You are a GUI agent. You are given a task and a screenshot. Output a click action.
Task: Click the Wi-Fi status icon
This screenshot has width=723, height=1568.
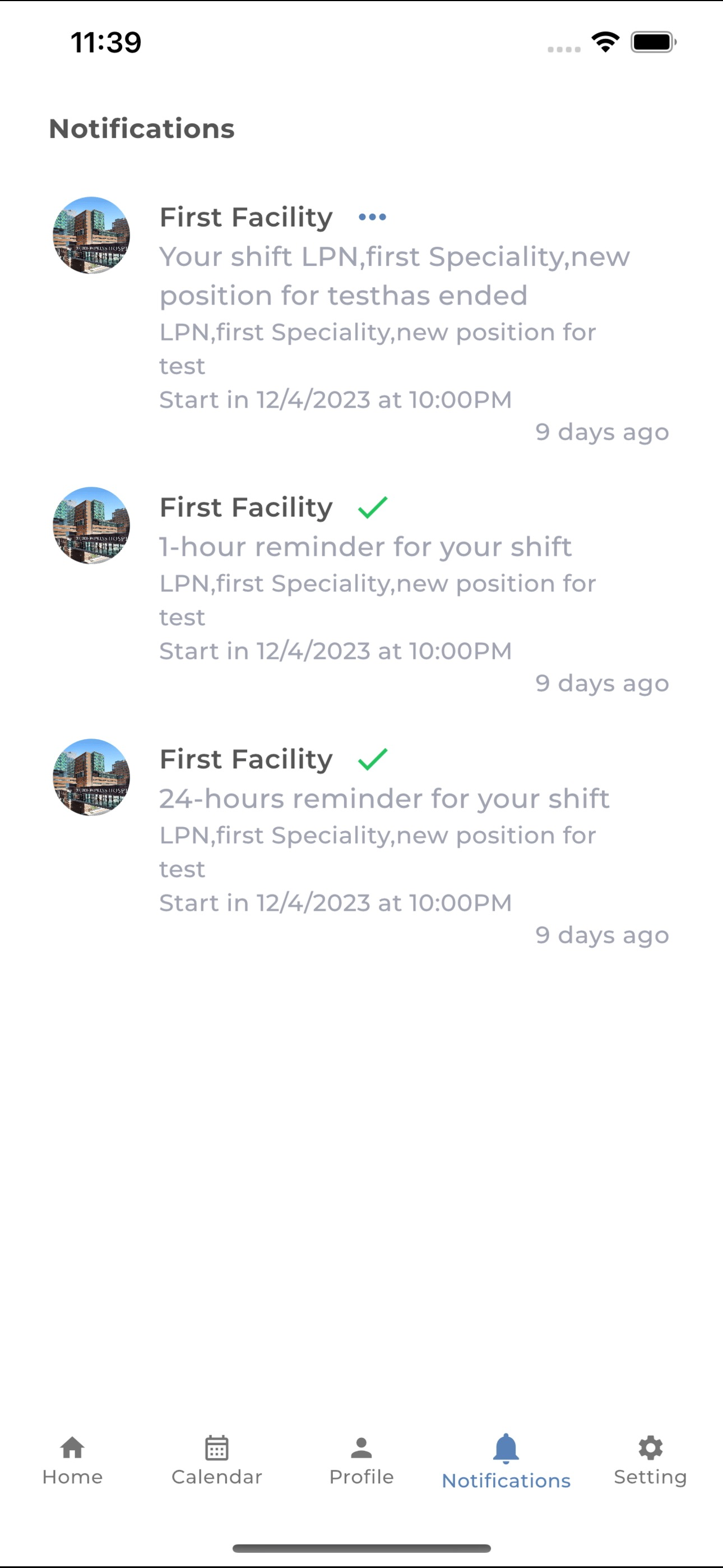pyautogui.click(x=605, y=42)
